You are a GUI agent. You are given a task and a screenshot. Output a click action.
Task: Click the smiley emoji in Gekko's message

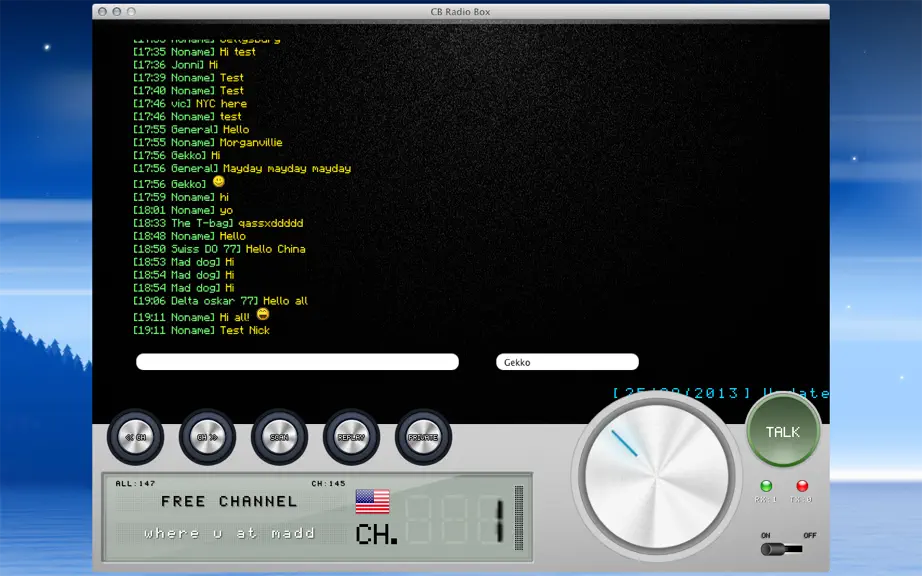point(219,182)
